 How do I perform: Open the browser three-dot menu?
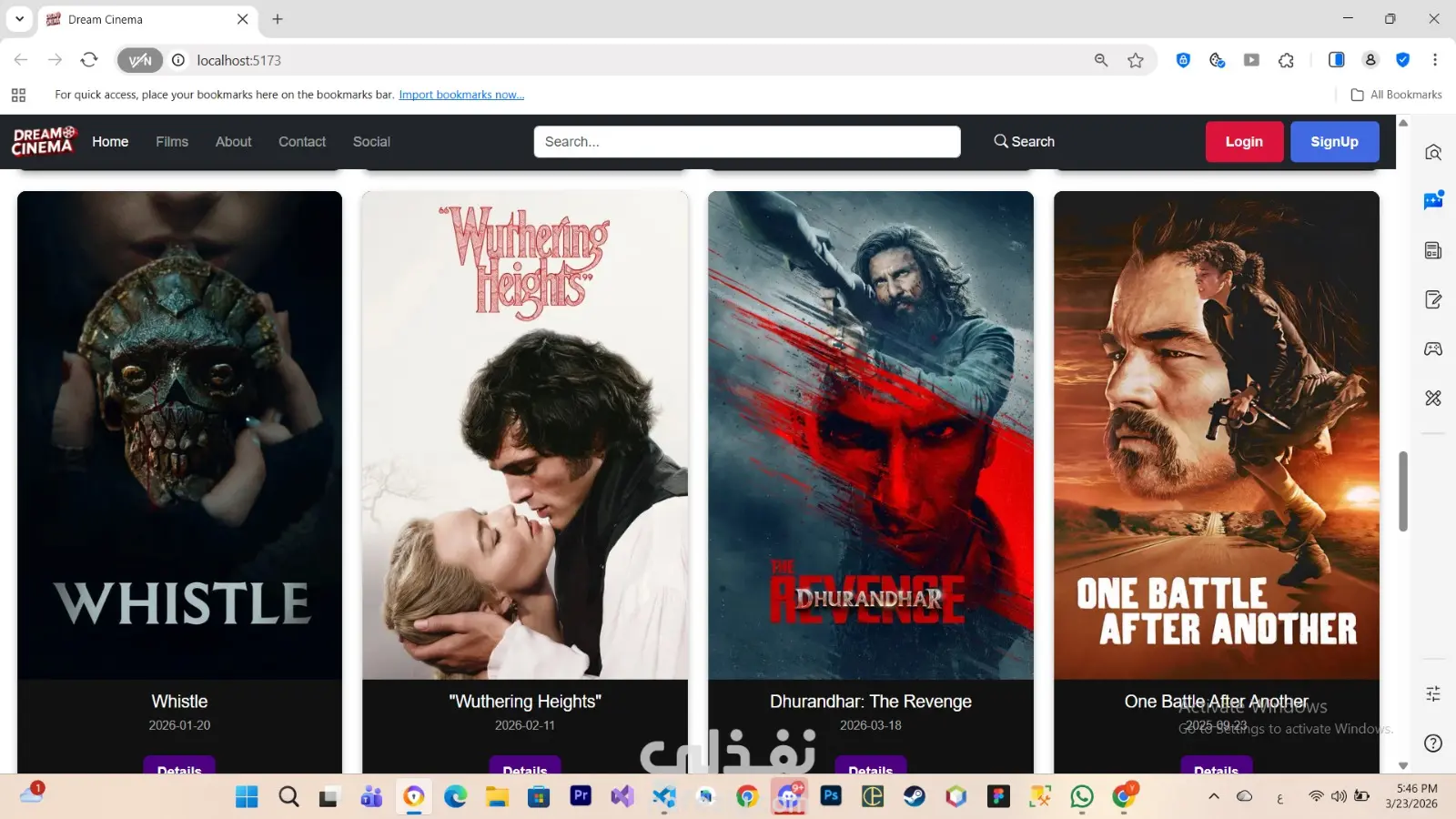1435,60
